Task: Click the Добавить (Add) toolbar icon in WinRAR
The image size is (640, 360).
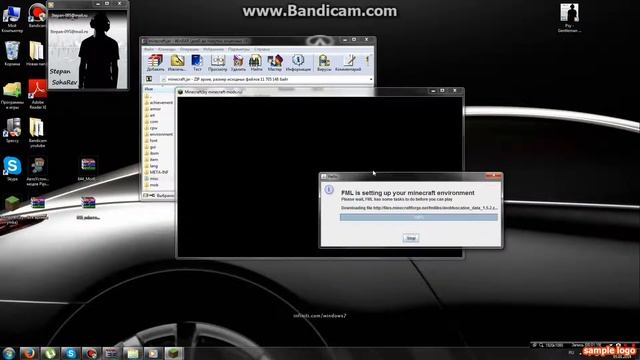Action: tap(155, 63)
